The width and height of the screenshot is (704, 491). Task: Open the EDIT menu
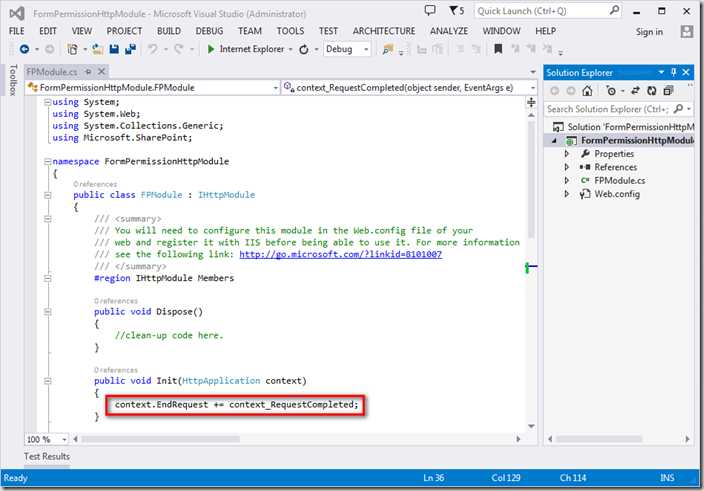coord(48,31)
